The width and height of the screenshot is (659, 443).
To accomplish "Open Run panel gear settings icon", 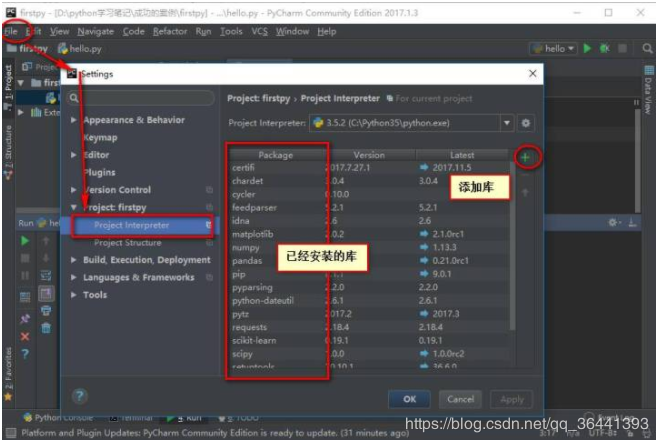I will pyautogui.click(x=613, y=222).
